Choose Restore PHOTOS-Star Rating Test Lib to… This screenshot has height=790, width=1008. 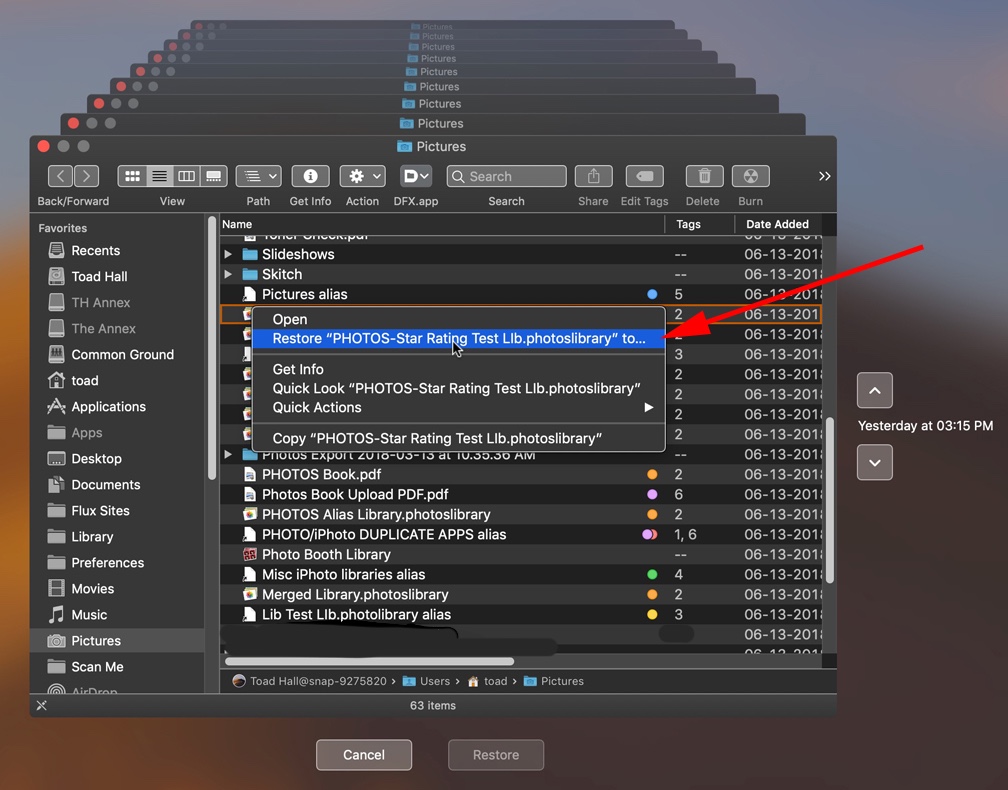458,339
